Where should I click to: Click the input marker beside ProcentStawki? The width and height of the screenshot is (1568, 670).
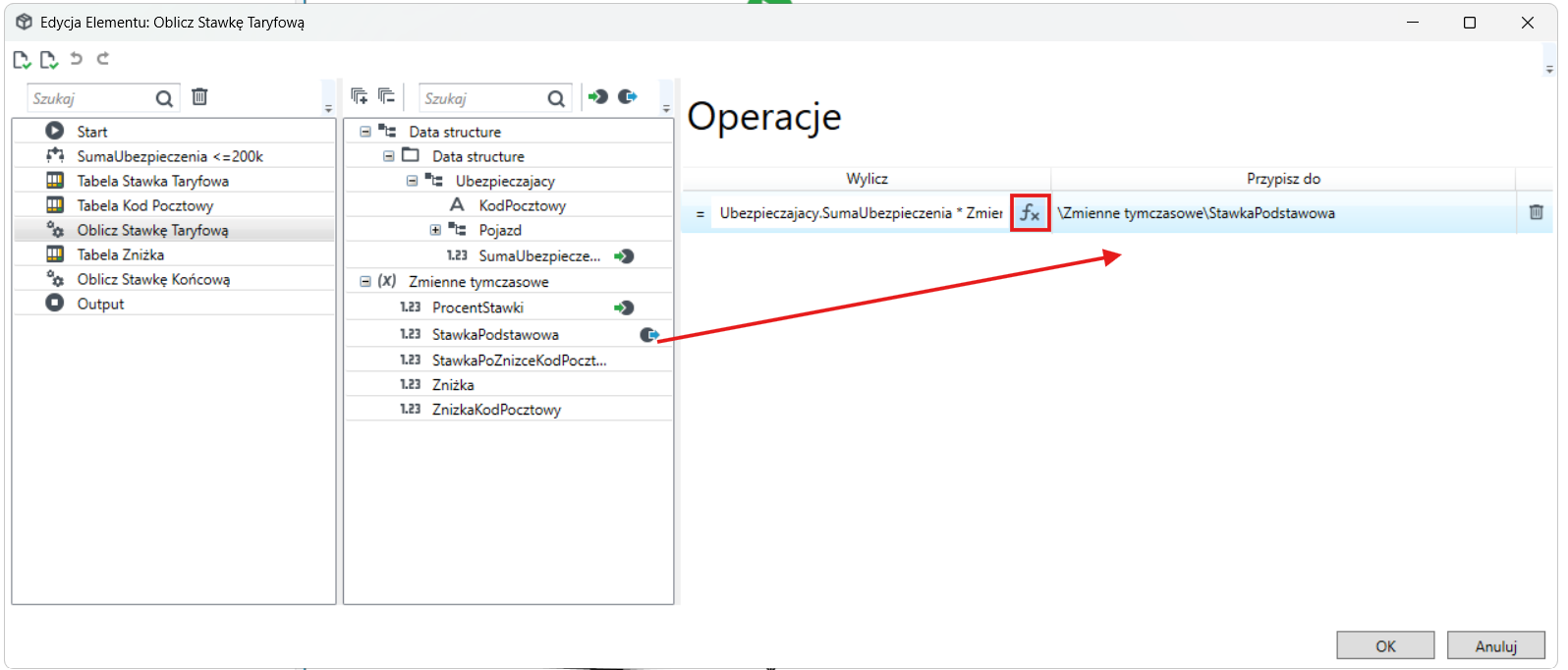(x=624, y=307)
